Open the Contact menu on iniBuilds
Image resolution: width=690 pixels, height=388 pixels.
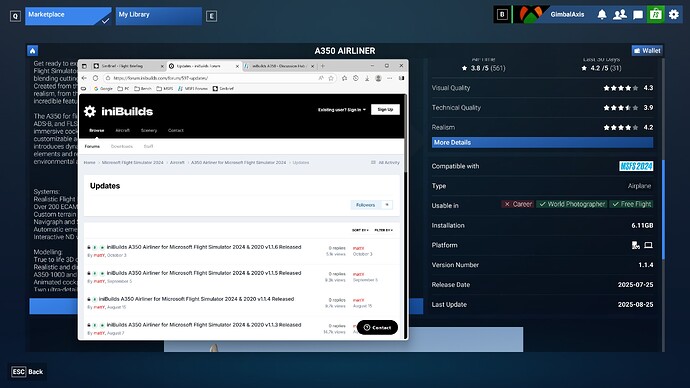click(x=176, y=130)
